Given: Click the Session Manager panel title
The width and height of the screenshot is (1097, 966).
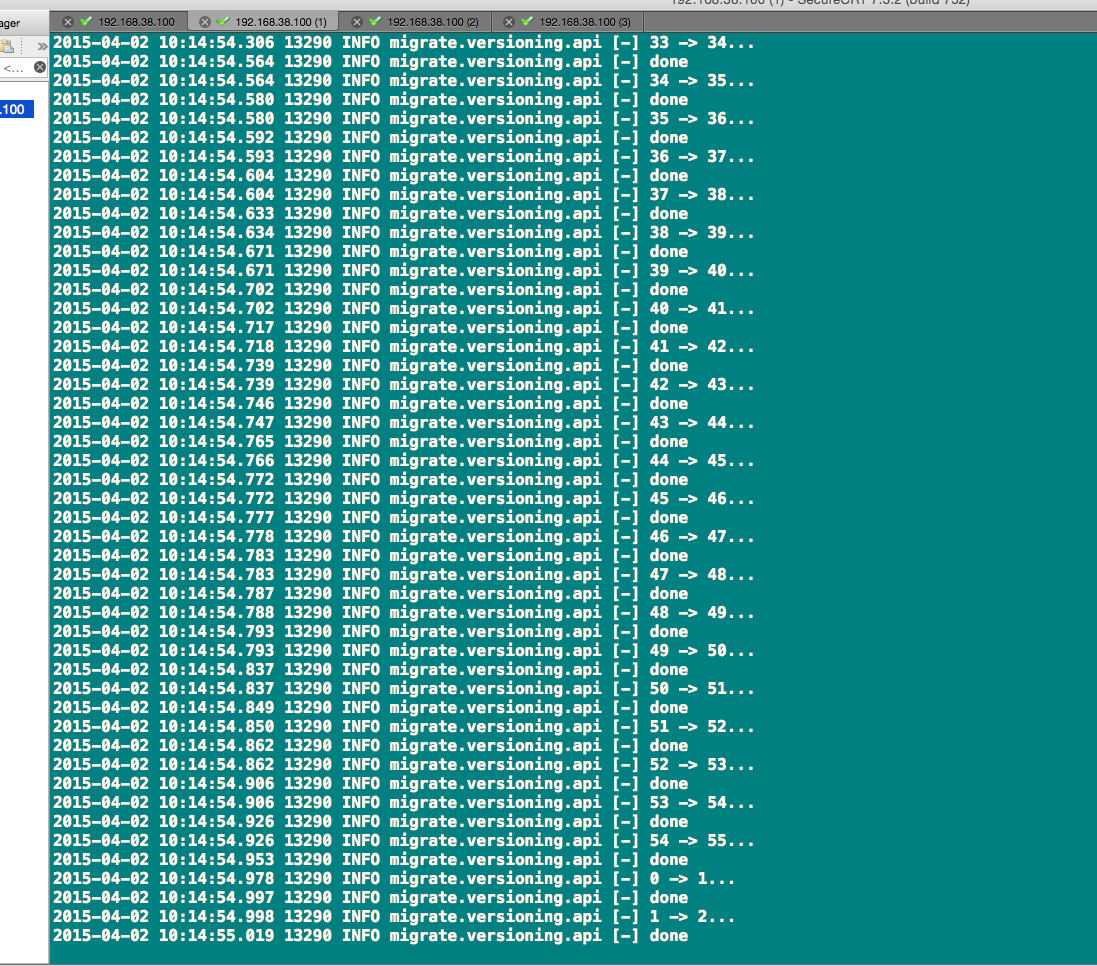Looking at the screenshot, I should point(10,23).
